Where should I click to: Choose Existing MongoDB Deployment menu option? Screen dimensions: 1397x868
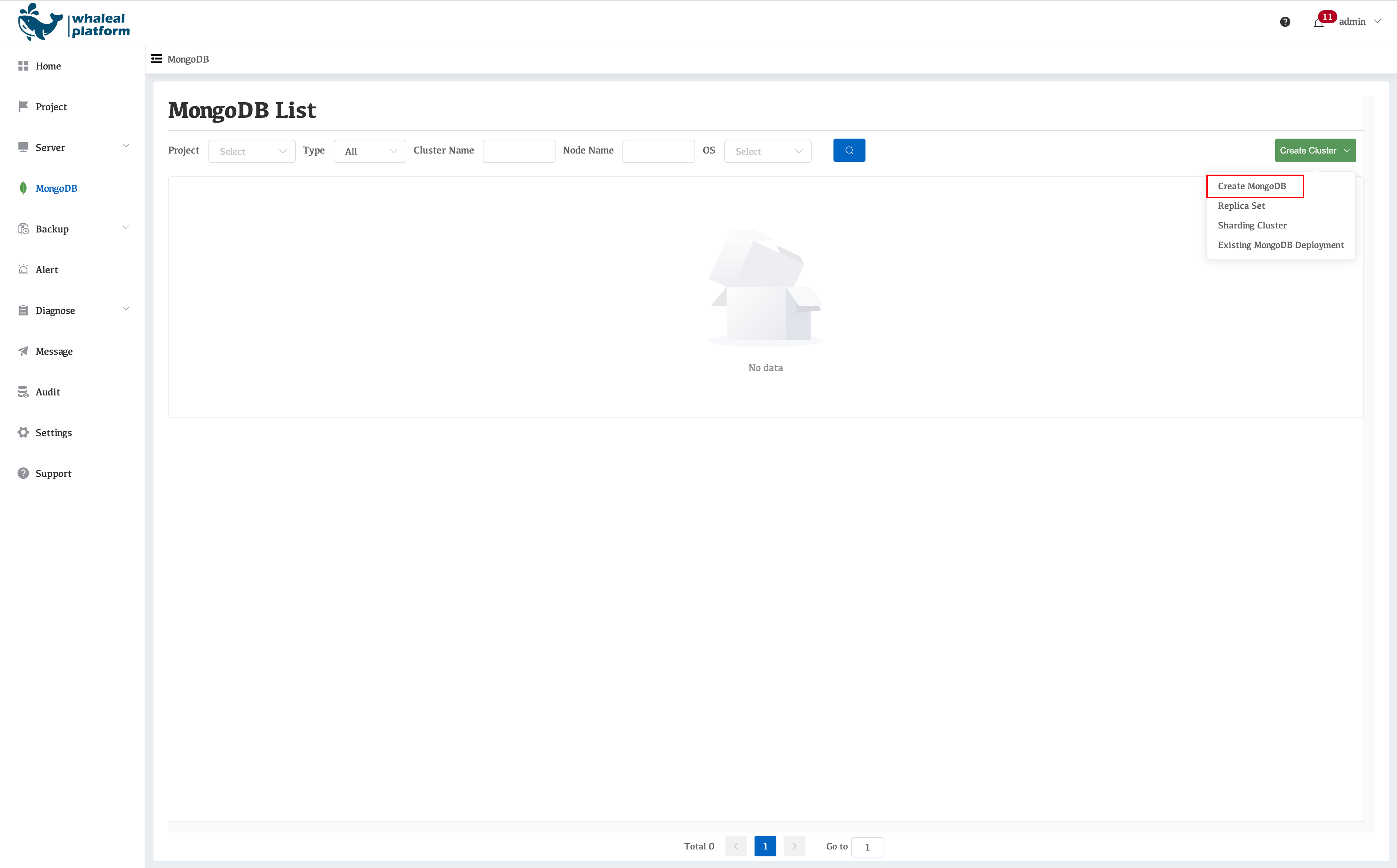(1281, 245)
